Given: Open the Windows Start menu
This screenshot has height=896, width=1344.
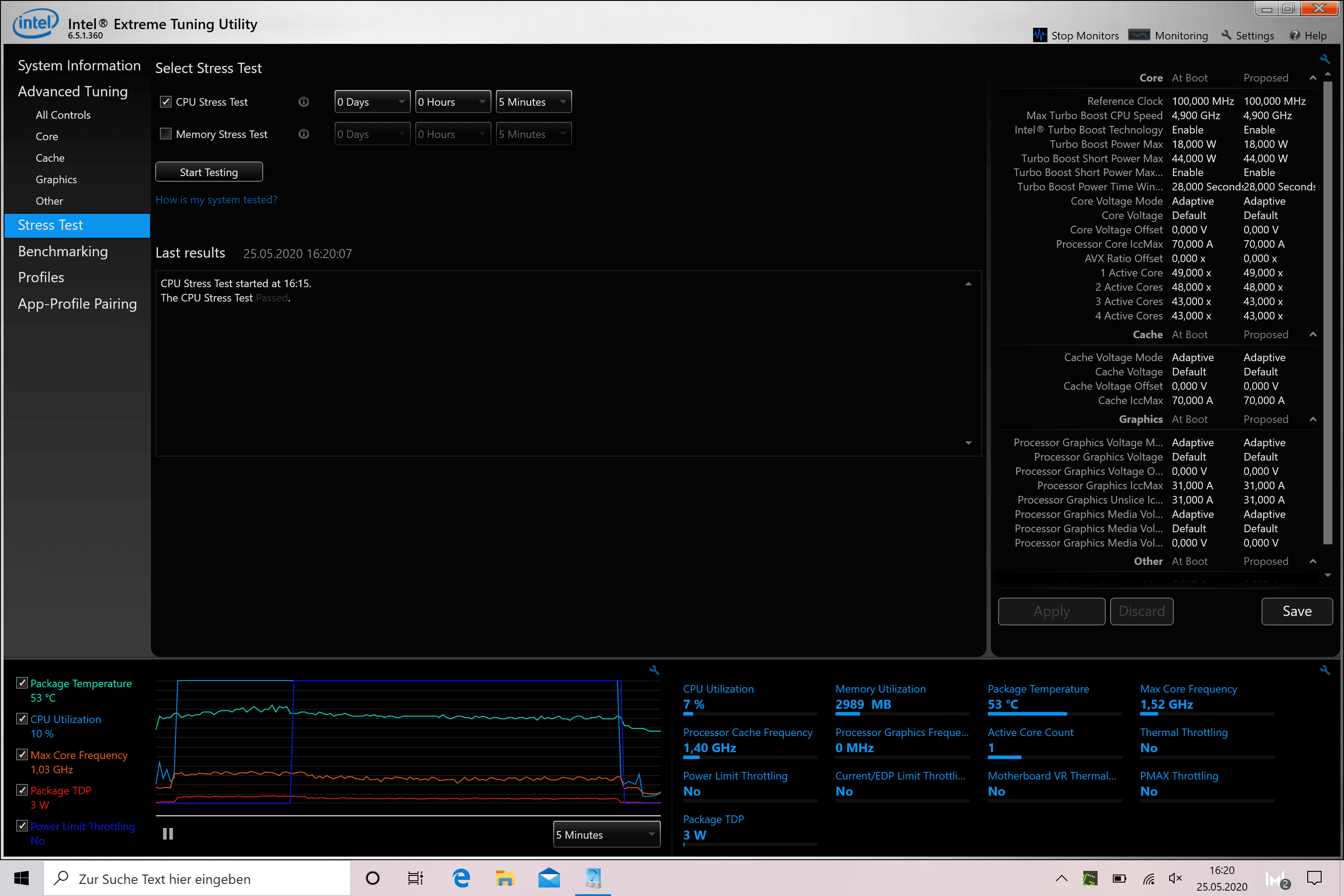Looking at the screenshot, I should pyautogui.click(x=22, y=878).
